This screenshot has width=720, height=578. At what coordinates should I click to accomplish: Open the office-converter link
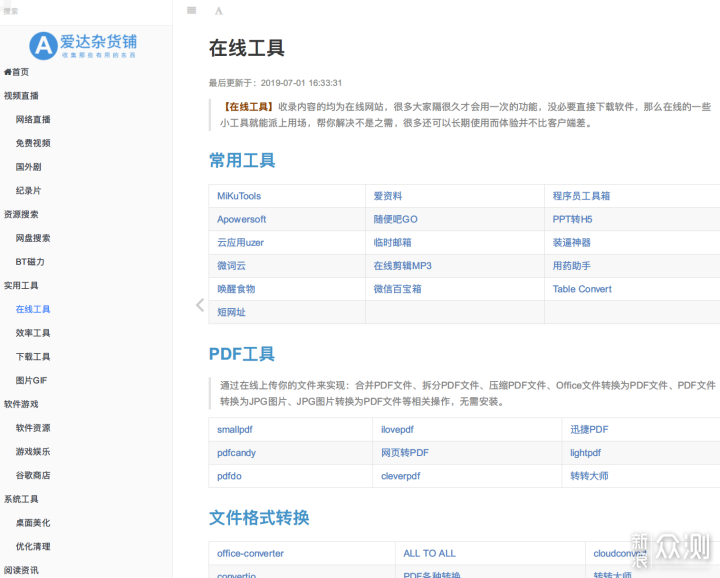[250, 553]
